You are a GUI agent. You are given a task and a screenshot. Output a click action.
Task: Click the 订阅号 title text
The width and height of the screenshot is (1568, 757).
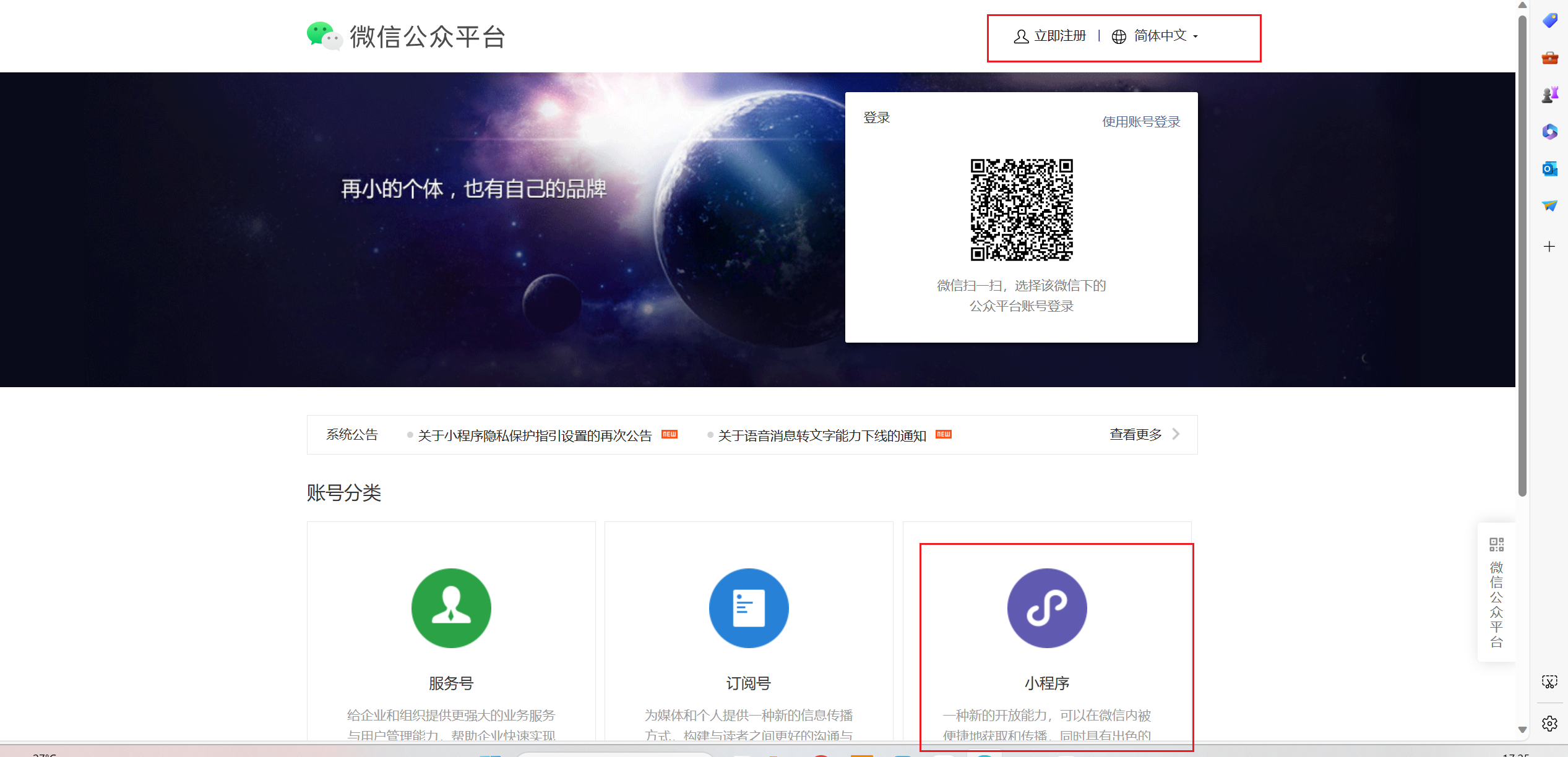(749, 683)
